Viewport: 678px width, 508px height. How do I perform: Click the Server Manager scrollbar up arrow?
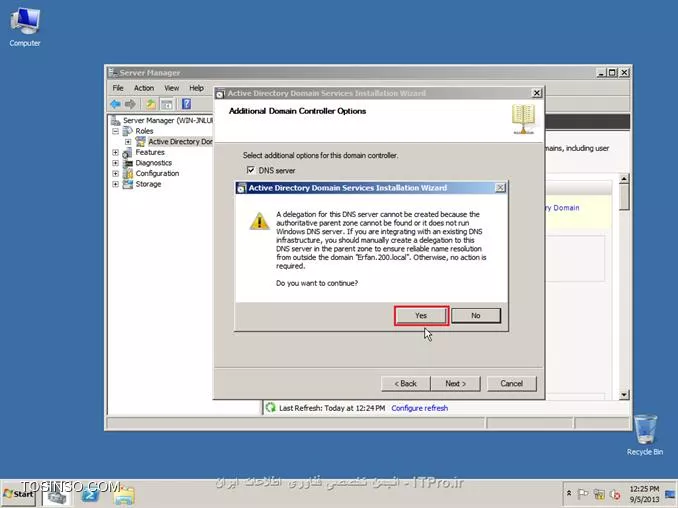tap(624, 178)
